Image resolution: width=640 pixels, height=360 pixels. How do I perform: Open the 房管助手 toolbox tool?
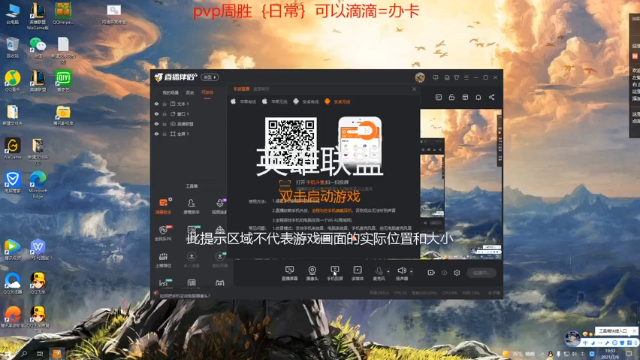click(191, 206)
